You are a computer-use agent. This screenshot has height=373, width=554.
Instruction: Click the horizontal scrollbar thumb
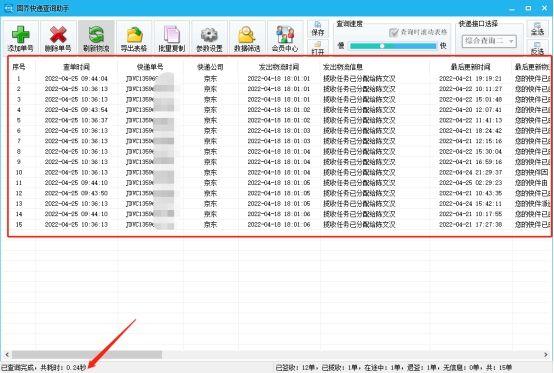pos(87,354)
